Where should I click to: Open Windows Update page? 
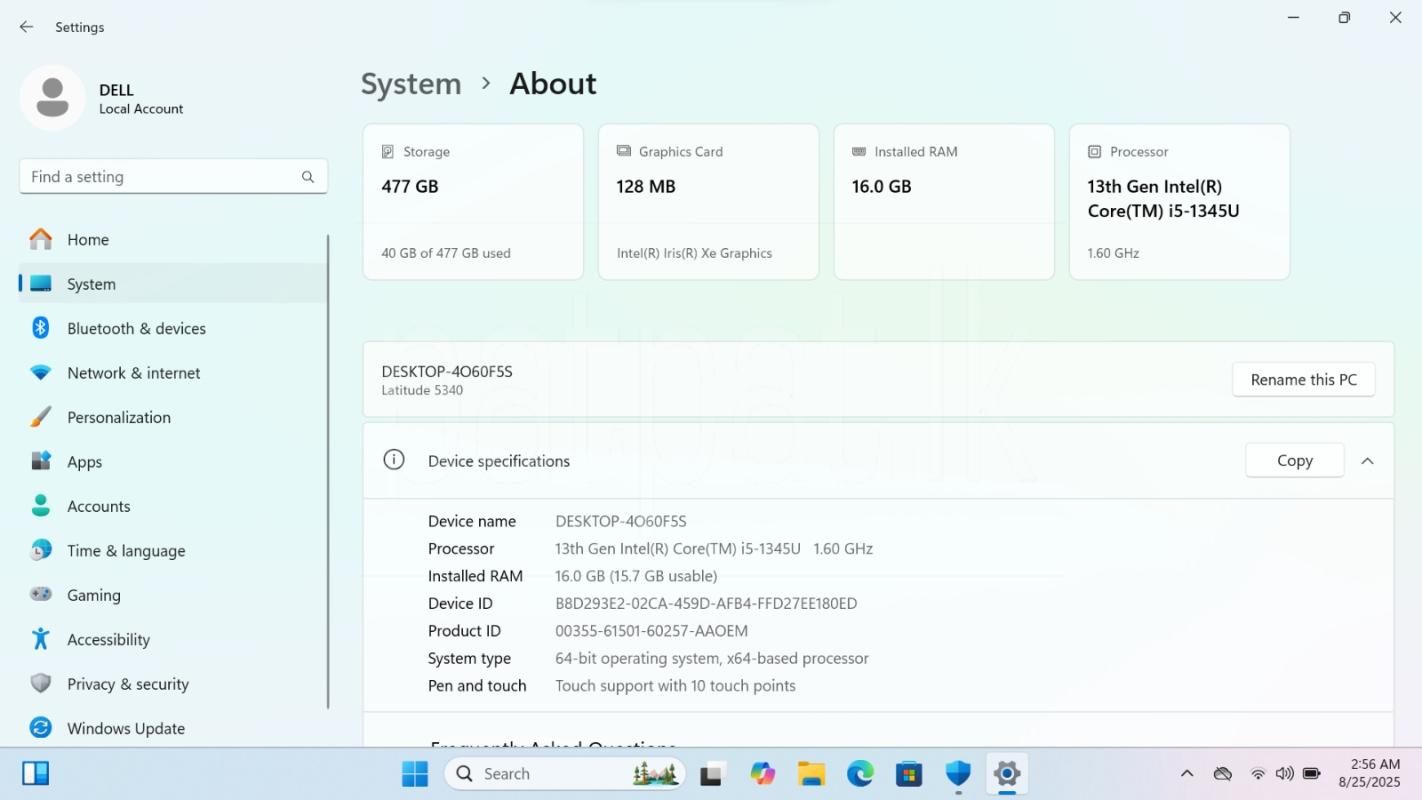point(125,728)
